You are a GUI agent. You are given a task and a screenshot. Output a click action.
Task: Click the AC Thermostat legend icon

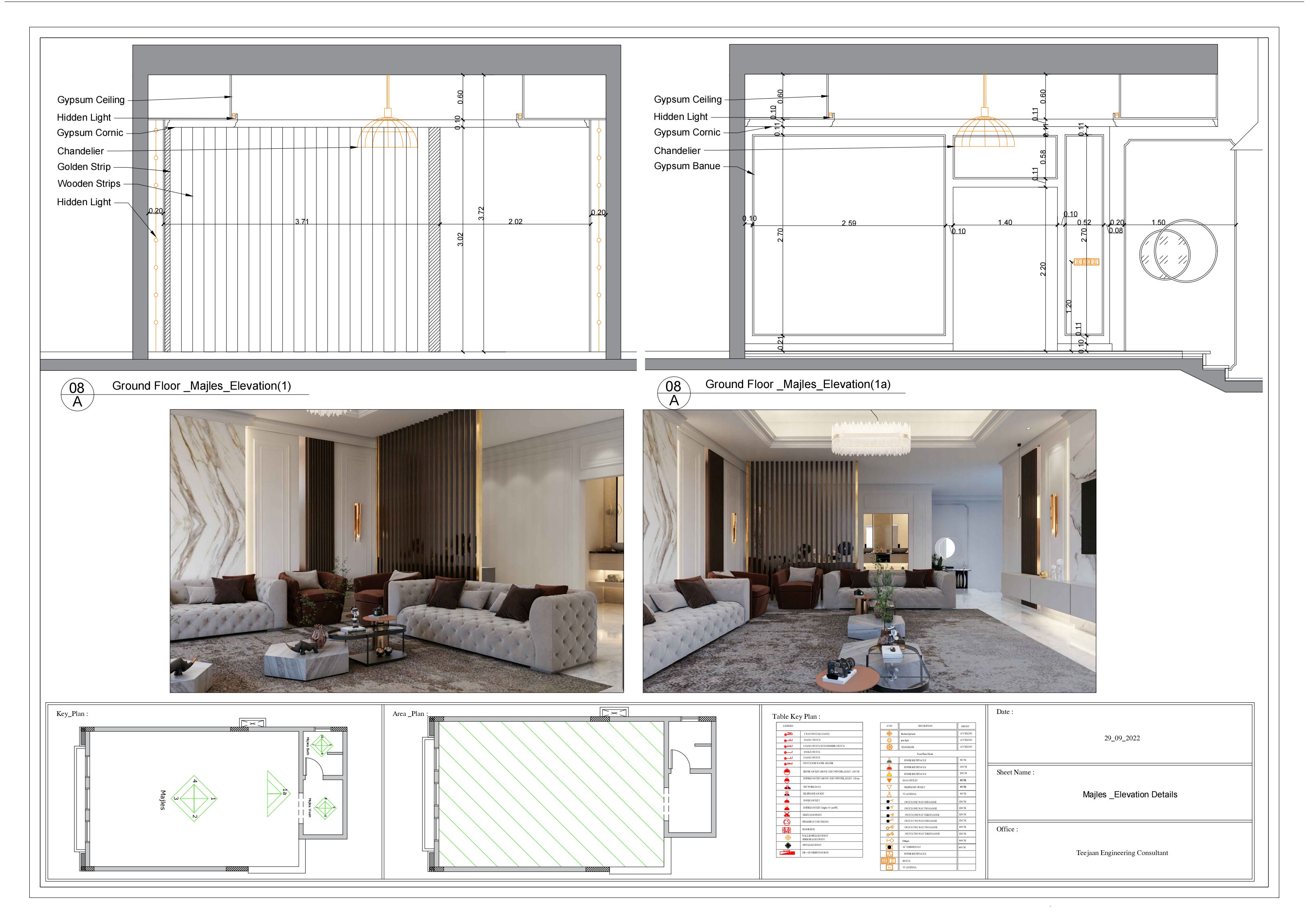click(890, 847)
